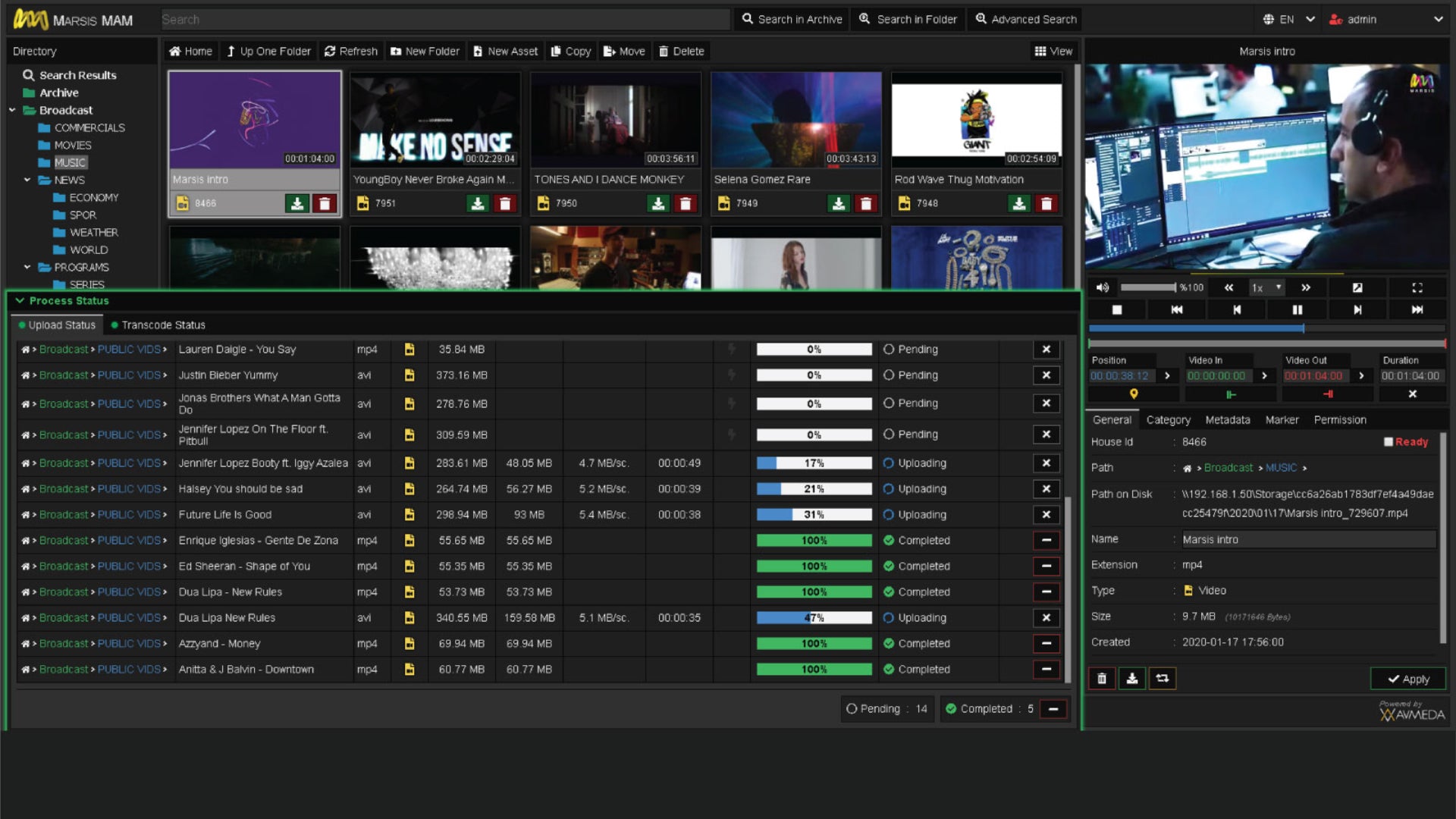Click the Apply button

point(1407,679)
